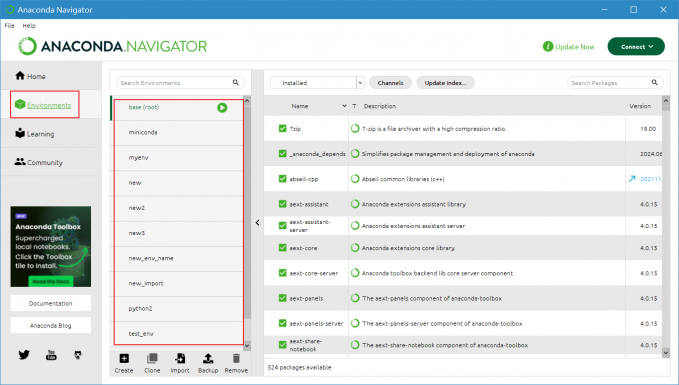The image size is (679, 385).
Task: Click the abseil-cpp package type circle icon
Action: [355, 179]
